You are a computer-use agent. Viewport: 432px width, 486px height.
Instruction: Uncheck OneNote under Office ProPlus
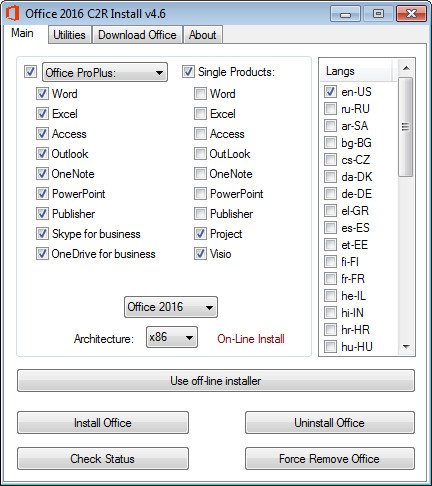coord(42,174)
